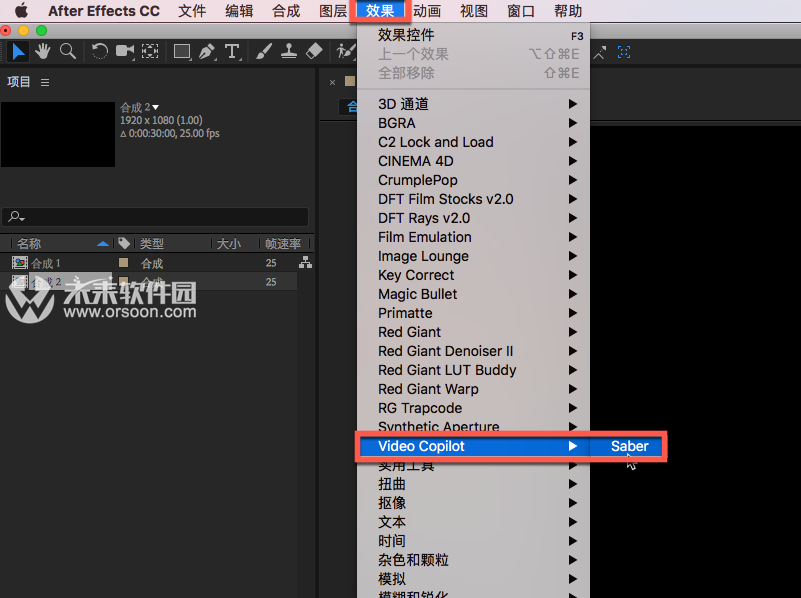801x598 pixels.
Task: Select the Rectangle shape tool
Action: click(x=182, y=52)
